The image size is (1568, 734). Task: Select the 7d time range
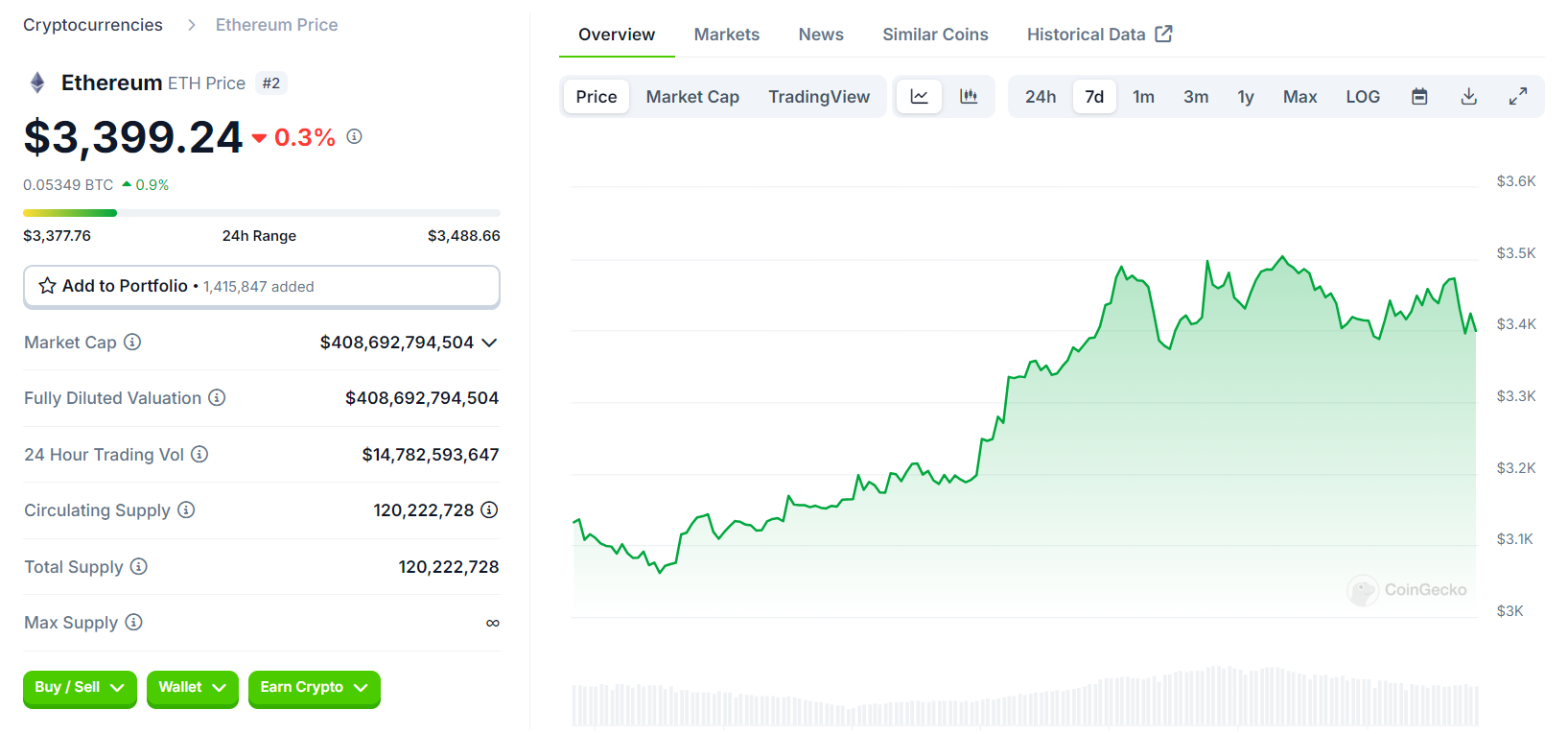coord(1094,96)
